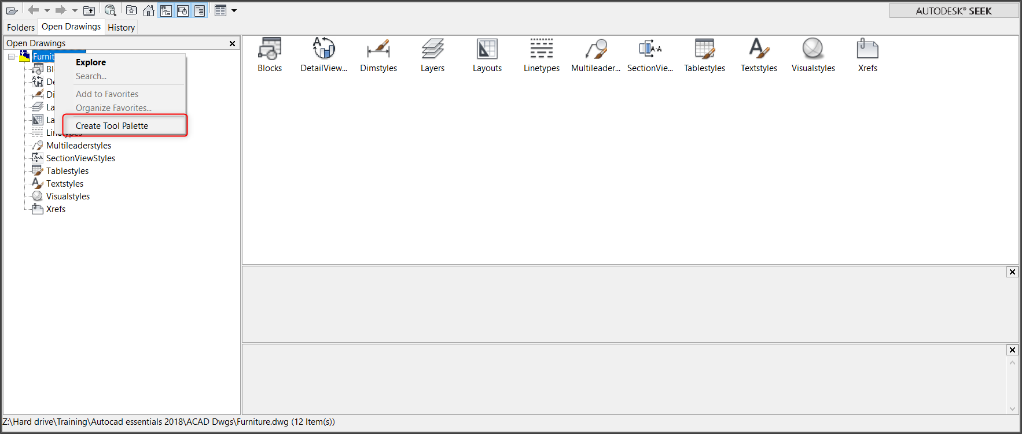Screen dimensions: 1022x434
Task: Click the Home icon
Action: tap(149, 10)
